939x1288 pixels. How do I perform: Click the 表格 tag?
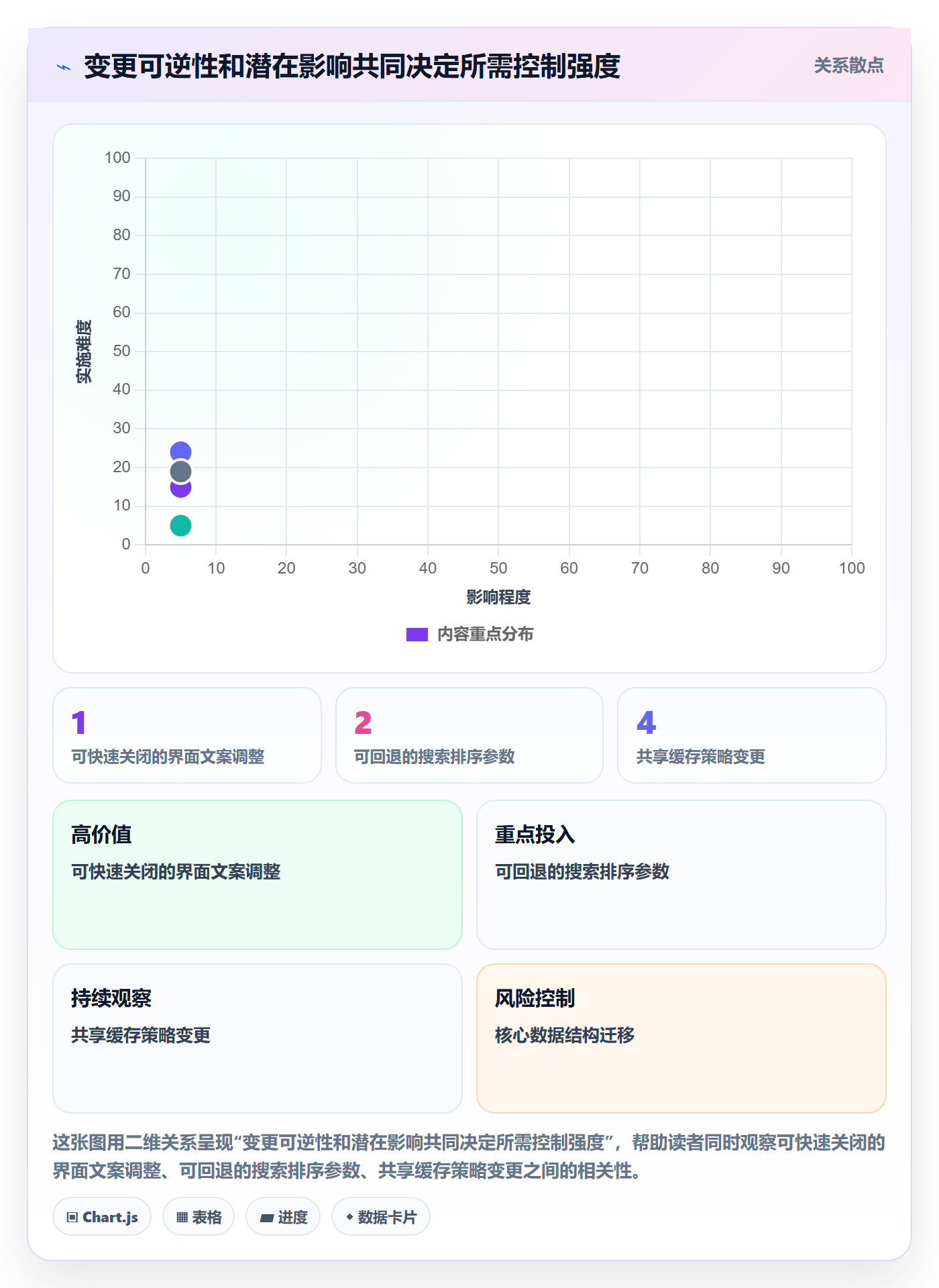[199, 1217]
